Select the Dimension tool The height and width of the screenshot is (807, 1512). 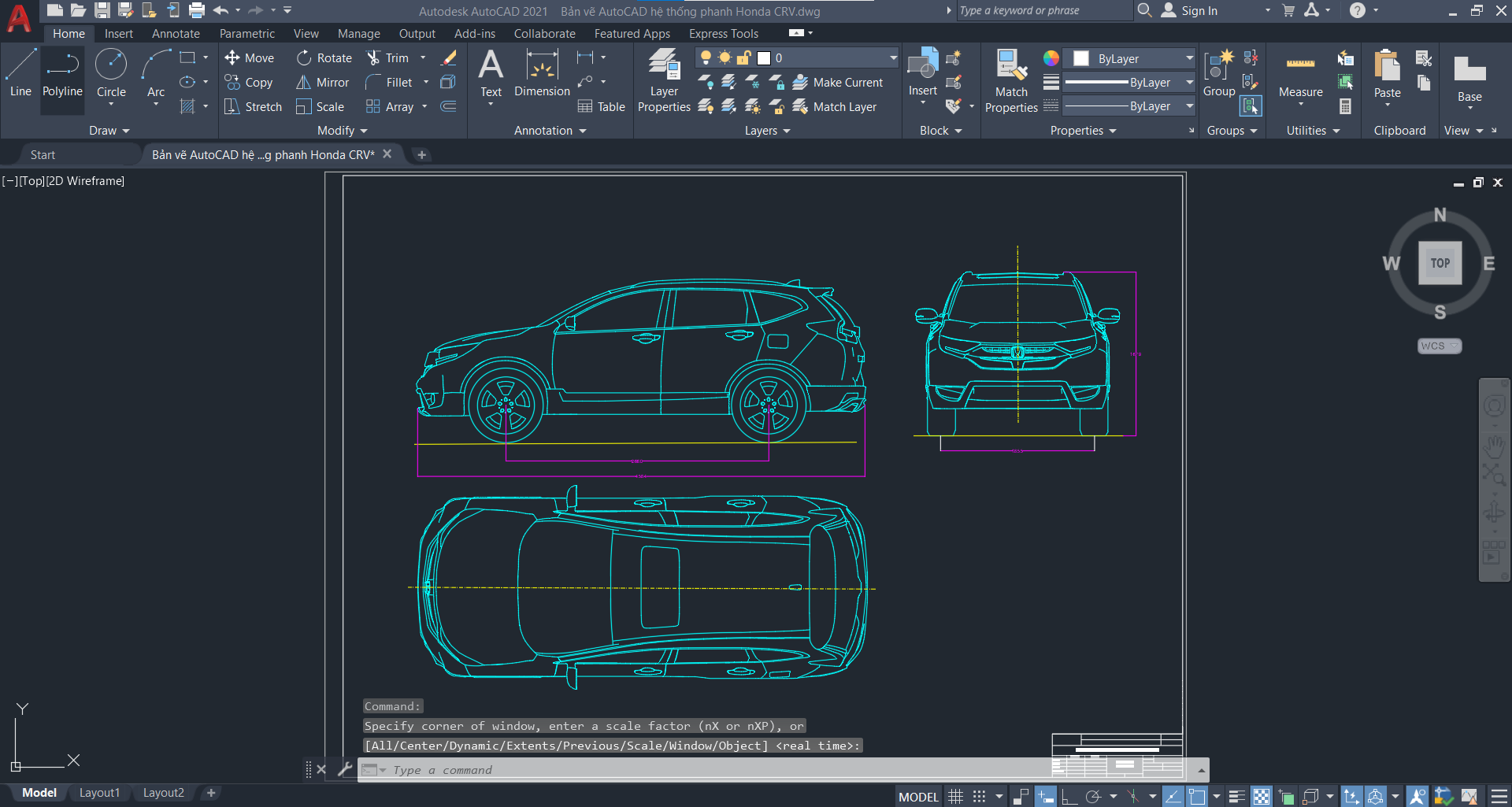542,73
